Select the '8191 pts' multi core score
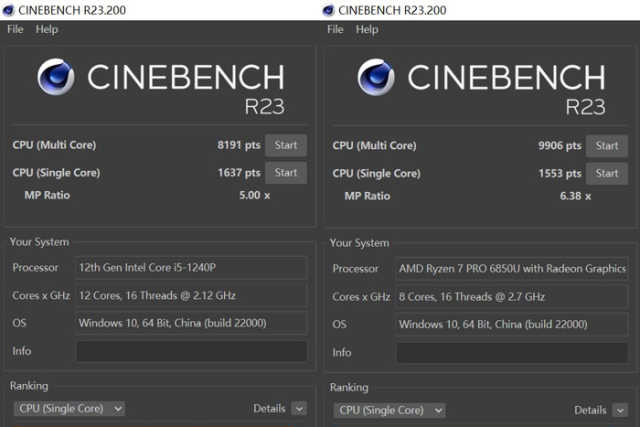Image resolution: width=640 pixels, height=427 pixels. point(239,145)
